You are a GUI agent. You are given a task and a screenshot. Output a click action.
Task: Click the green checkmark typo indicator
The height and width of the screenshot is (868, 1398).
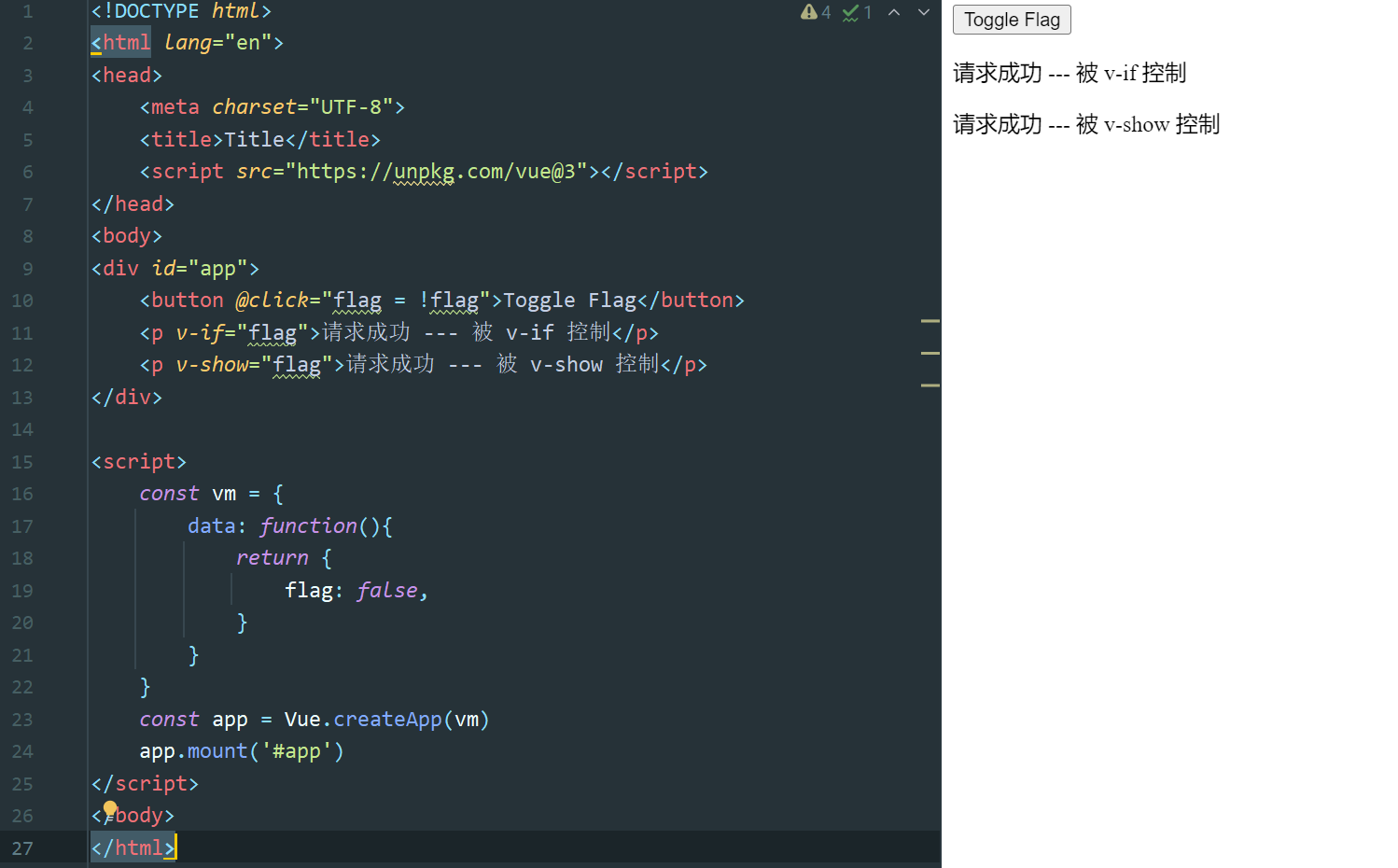click(x=850, y=12)
